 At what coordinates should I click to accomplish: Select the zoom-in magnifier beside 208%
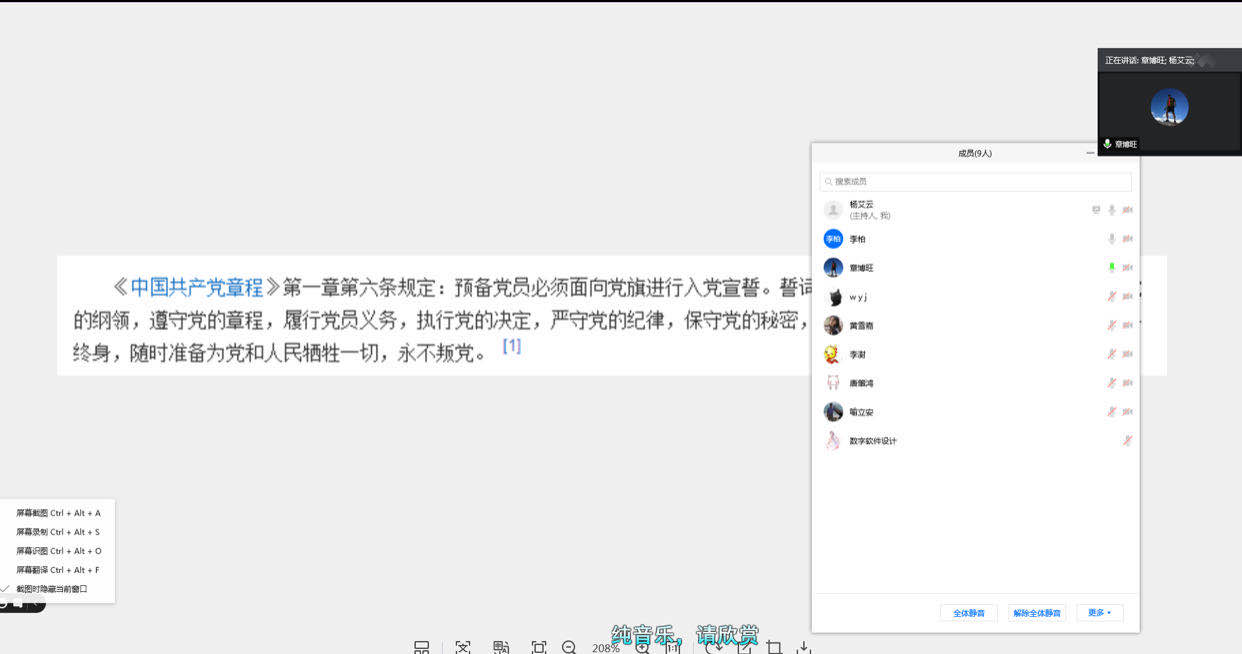[x=644, y=648]
